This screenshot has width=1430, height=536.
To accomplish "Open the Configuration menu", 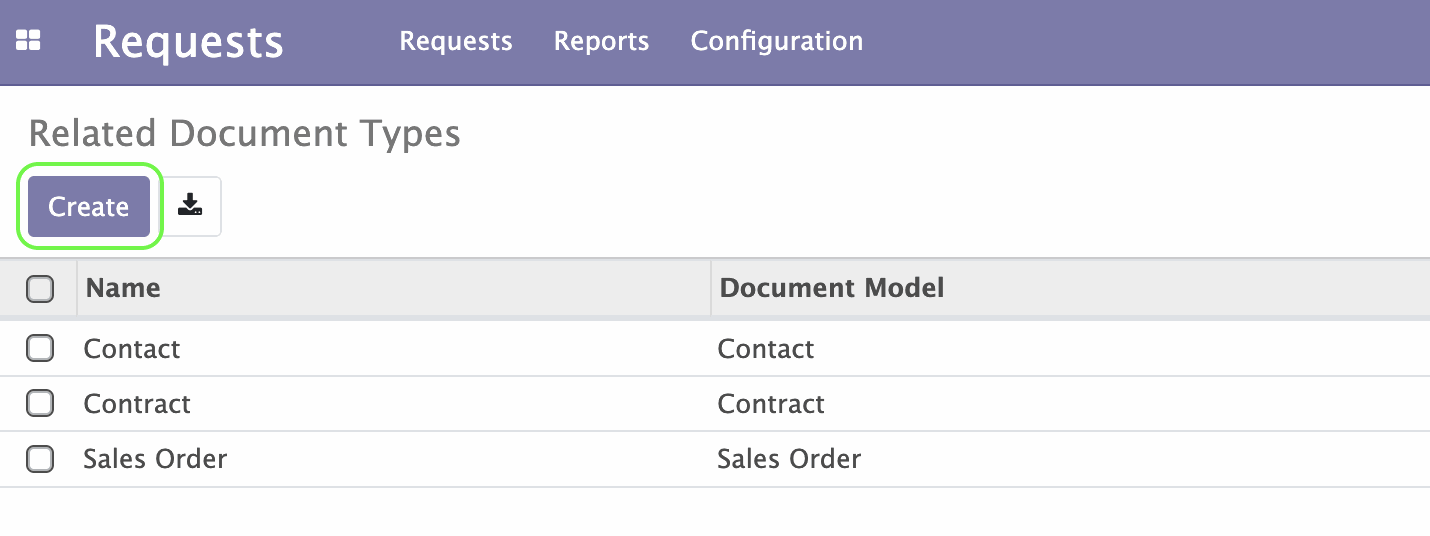I will point(777,41).
